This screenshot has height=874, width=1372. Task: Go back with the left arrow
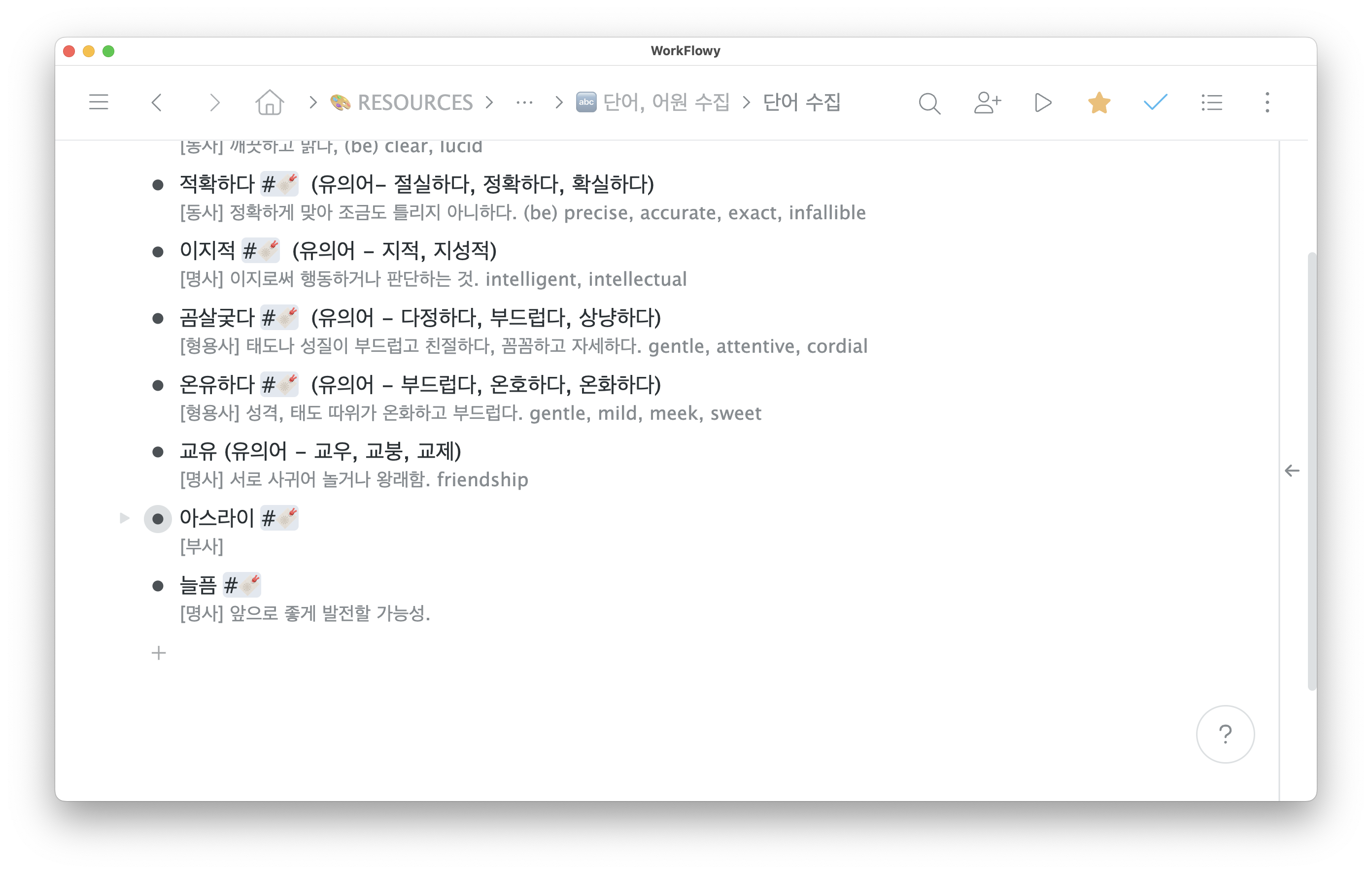pos(157,102)
